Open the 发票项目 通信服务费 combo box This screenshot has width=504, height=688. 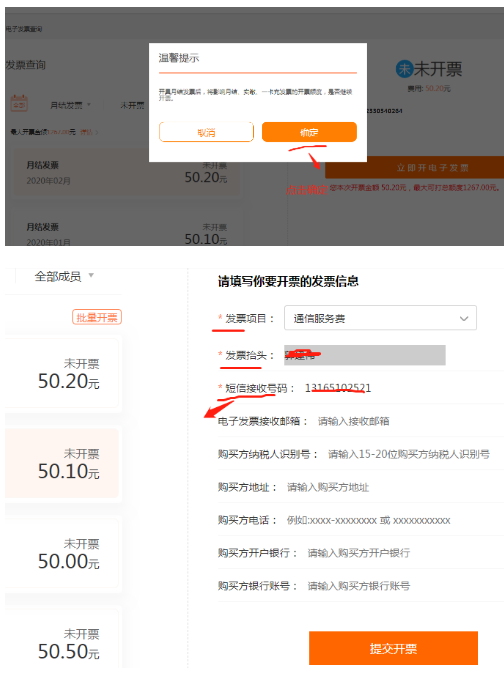coord(380,318)
